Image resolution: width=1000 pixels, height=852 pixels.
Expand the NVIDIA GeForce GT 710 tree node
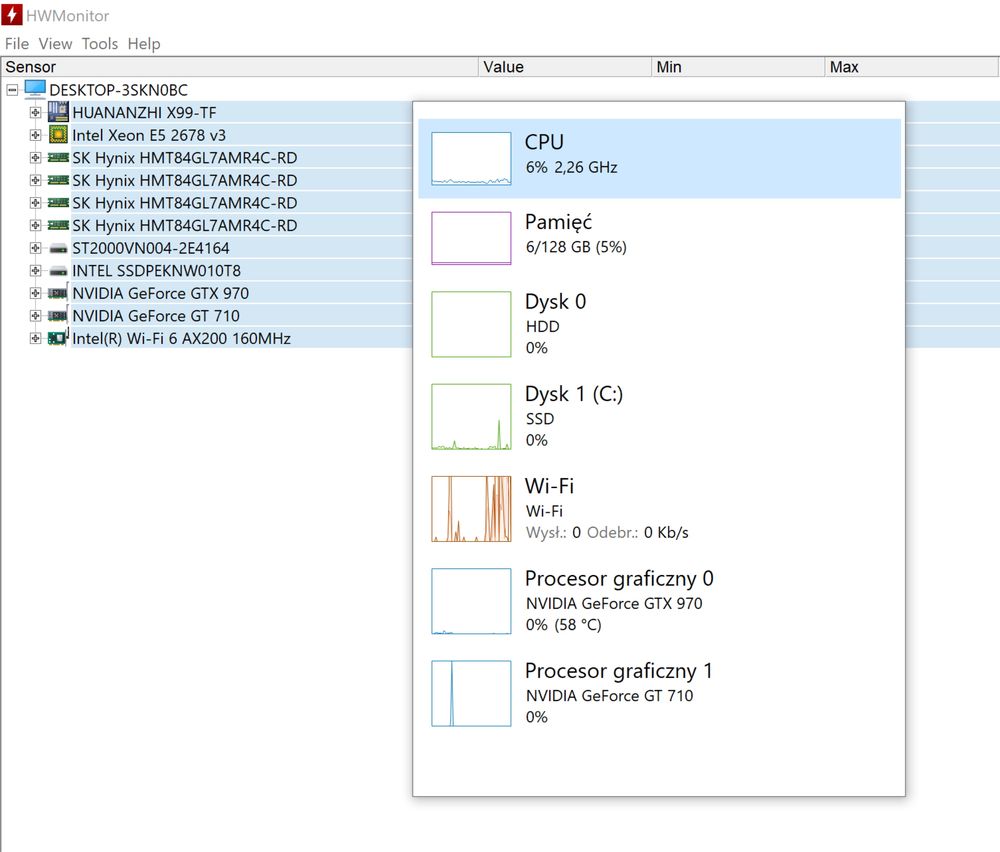(x=35, y=316)
